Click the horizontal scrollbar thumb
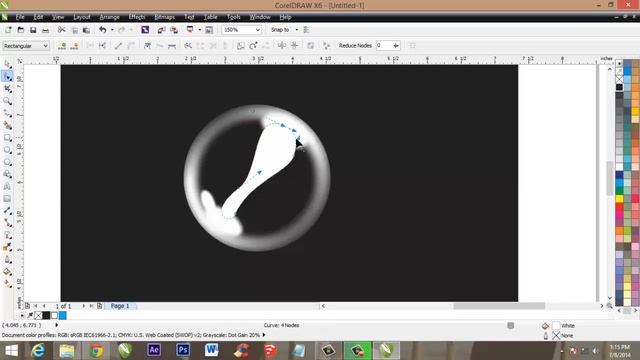640x360 pixels. pyautogui.click(x=499, y=306)
